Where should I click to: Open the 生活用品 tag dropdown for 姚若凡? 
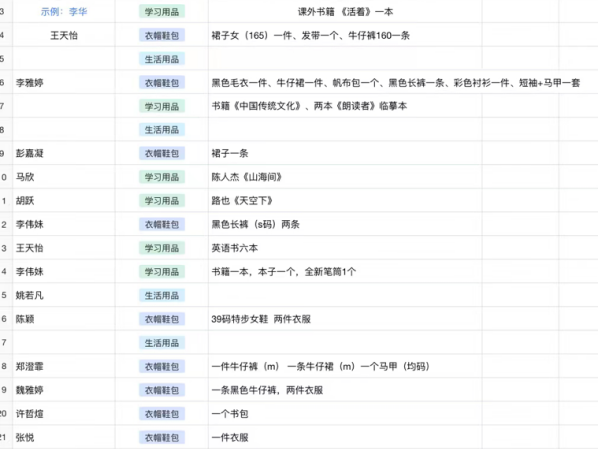pos(162,295)
